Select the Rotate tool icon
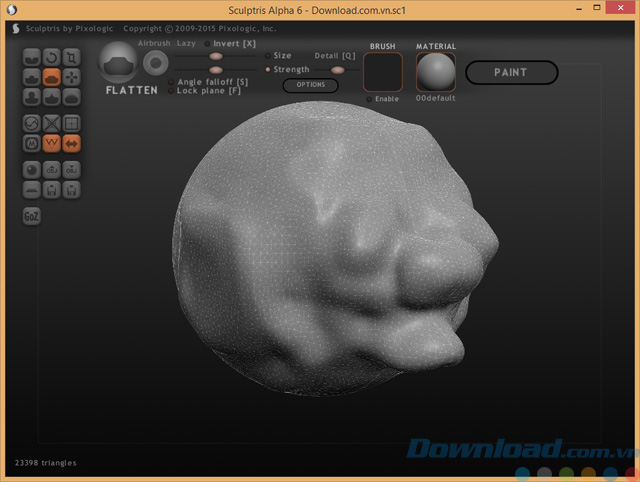Screen dimensions: 640x482 pyautogui.click(x=51, y=57)
